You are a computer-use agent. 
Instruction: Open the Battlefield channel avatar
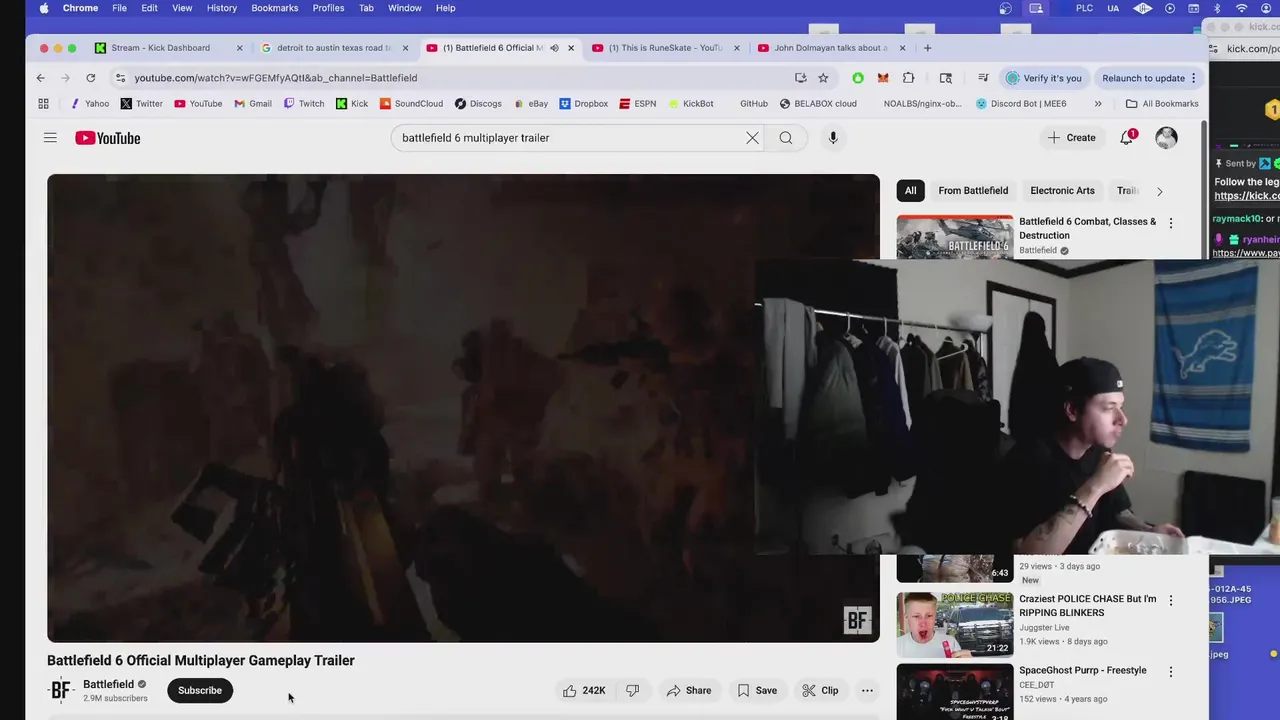(61, 690)
